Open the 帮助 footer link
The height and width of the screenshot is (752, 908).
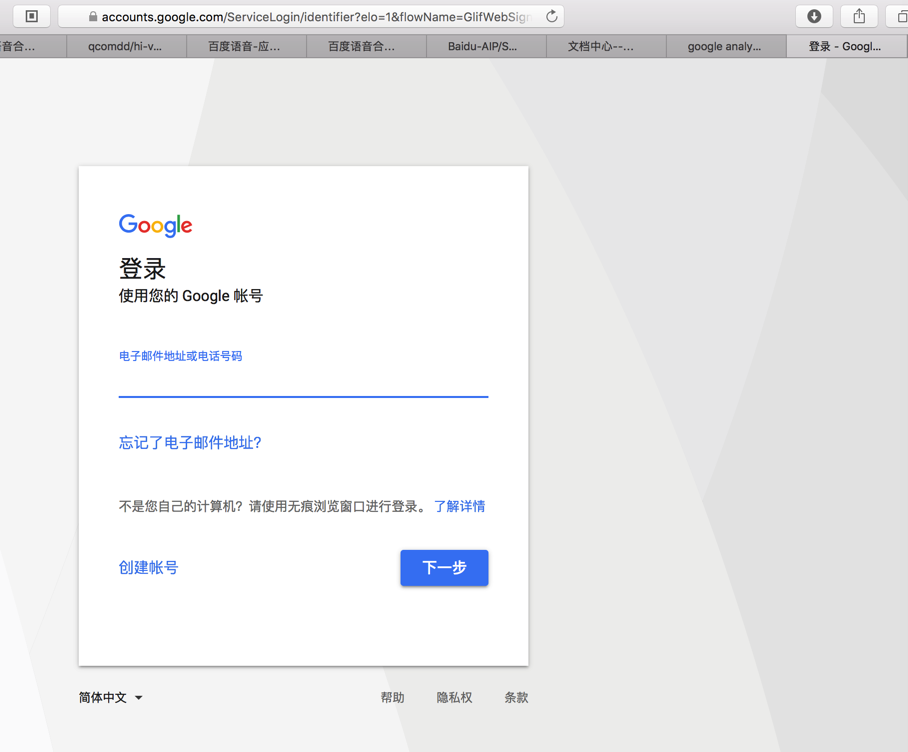tap(393, 698)
